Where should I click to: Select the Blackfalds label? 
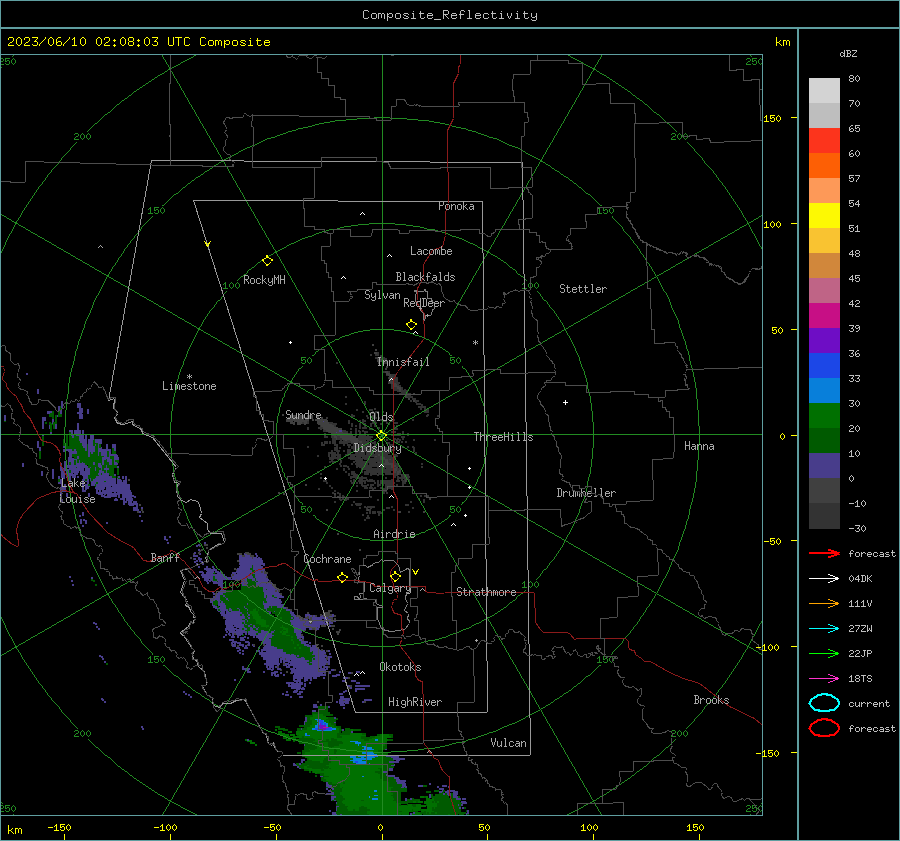(425, 277)
